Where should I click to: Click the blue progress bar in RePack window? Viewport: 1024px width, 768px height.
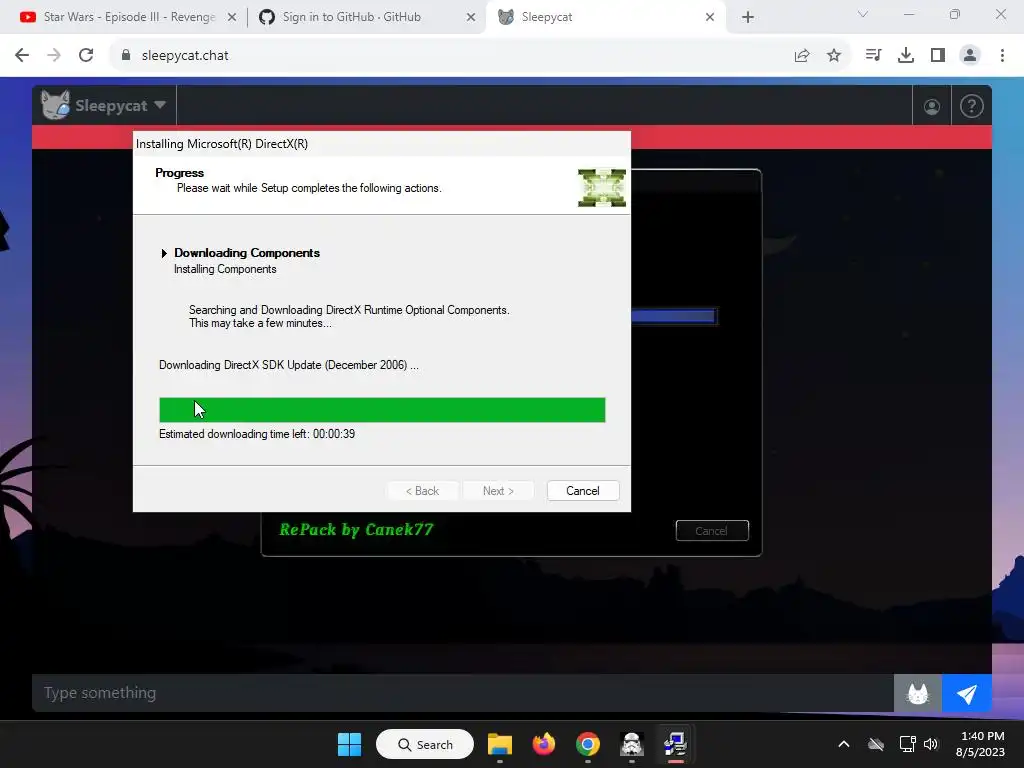[x=673, y=317]
